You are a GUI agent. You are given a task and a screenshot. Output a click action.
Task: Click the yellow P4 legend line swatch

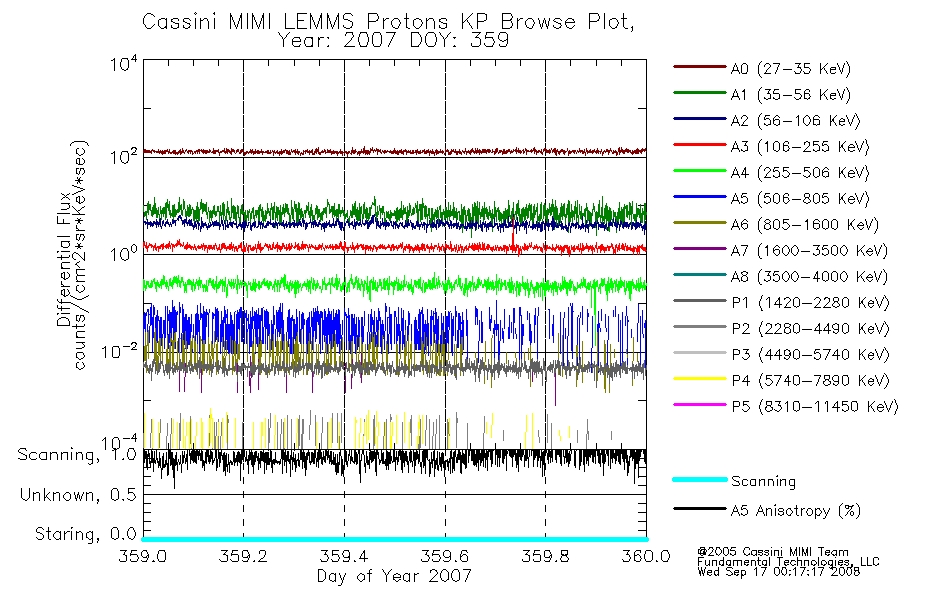click(x=700, y=379)
